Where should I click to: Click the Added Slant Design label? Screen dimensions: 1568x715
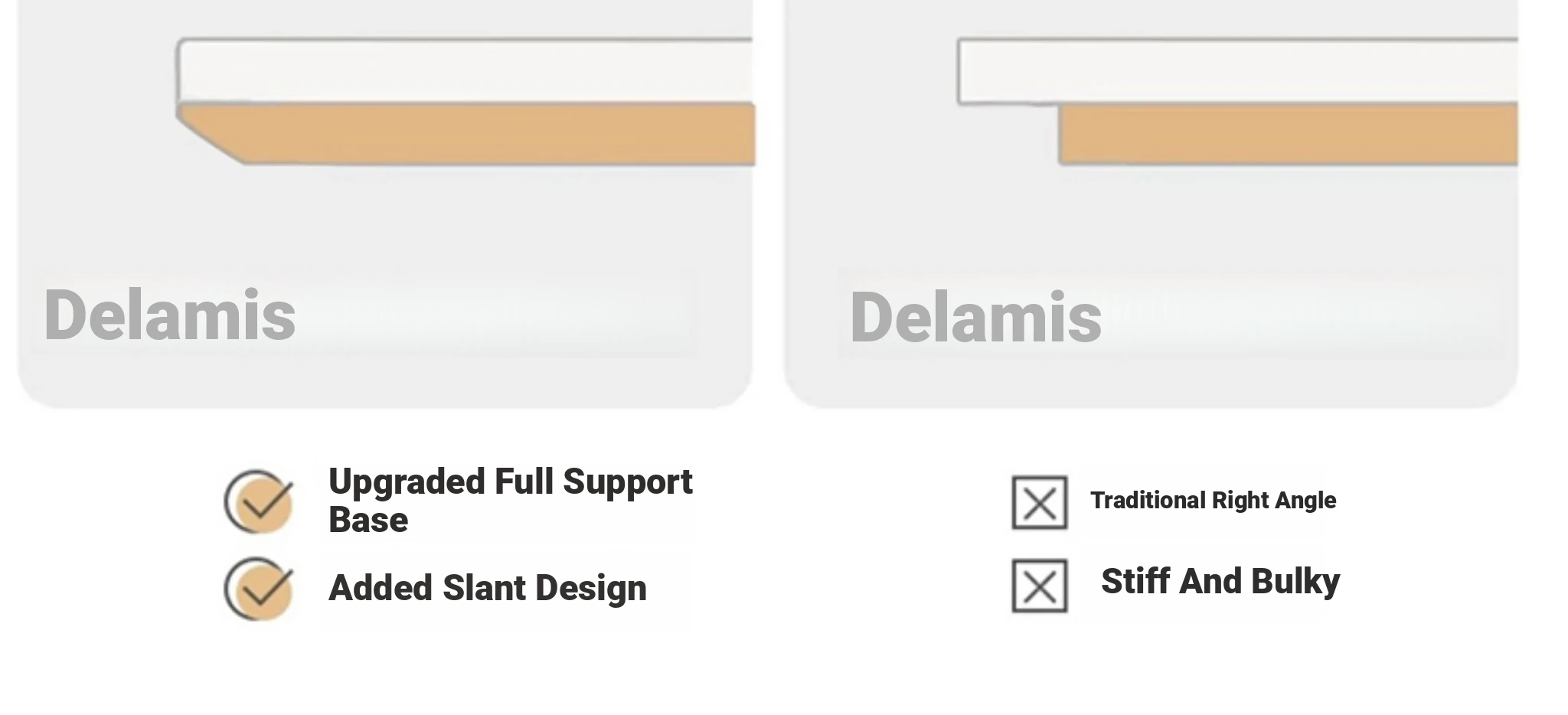(x=487, y=588)
